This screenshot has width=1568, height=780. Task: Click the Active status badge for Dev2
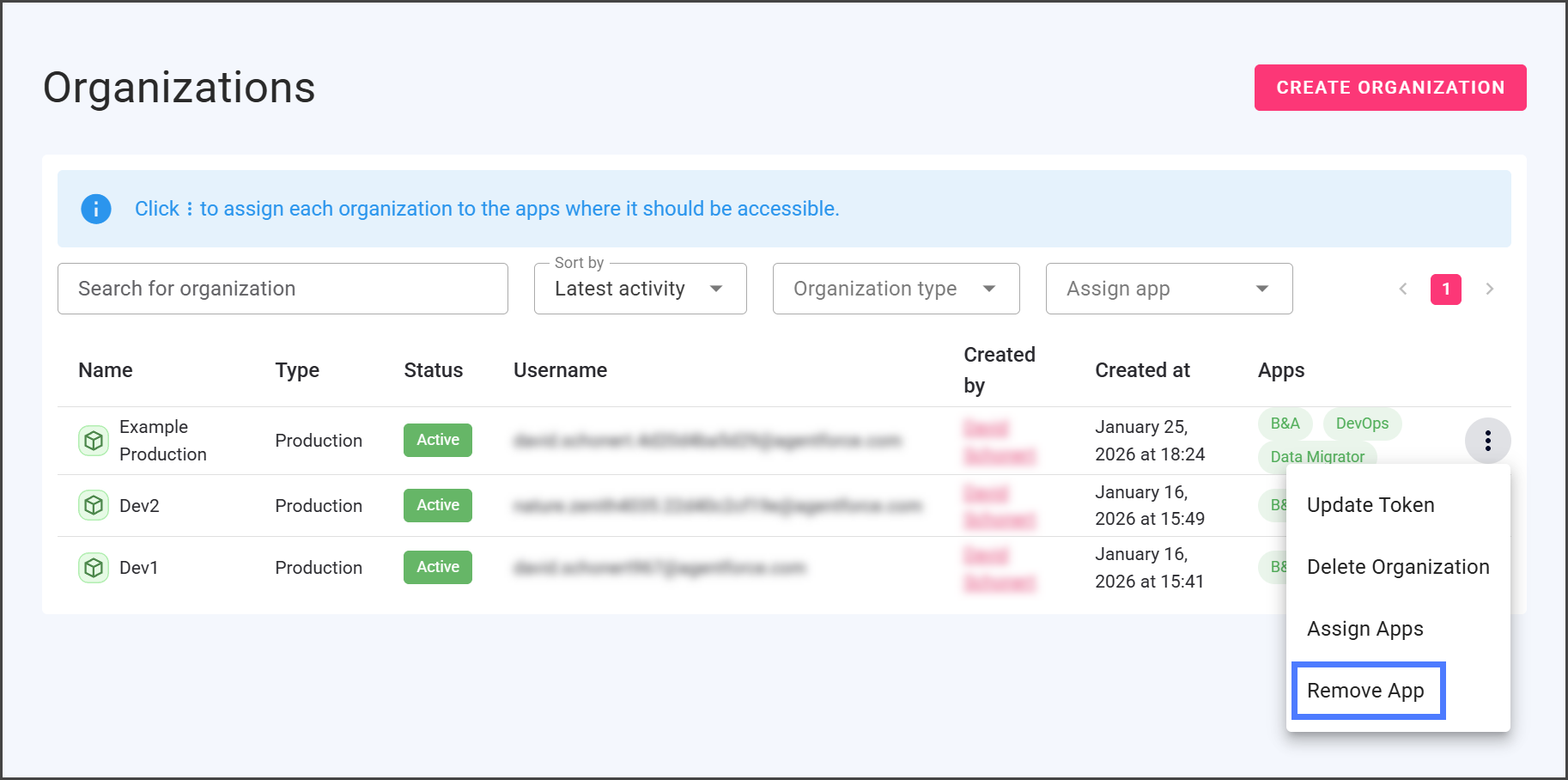[438, 505]
